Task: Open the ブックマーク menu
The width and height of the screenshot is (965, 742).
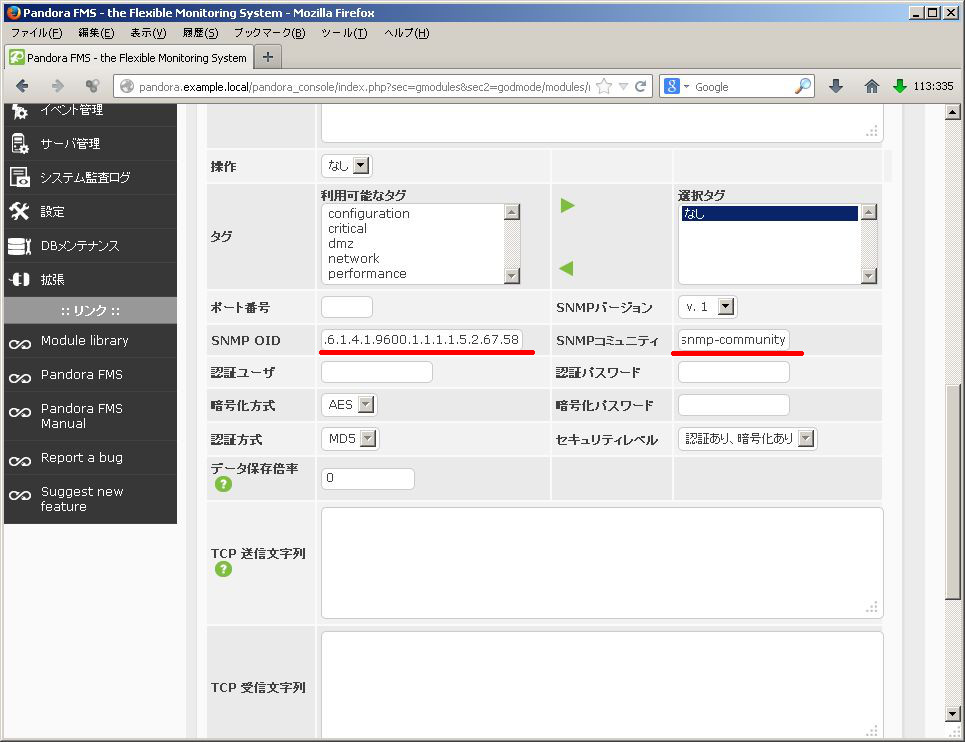Action: pos(270,33)
